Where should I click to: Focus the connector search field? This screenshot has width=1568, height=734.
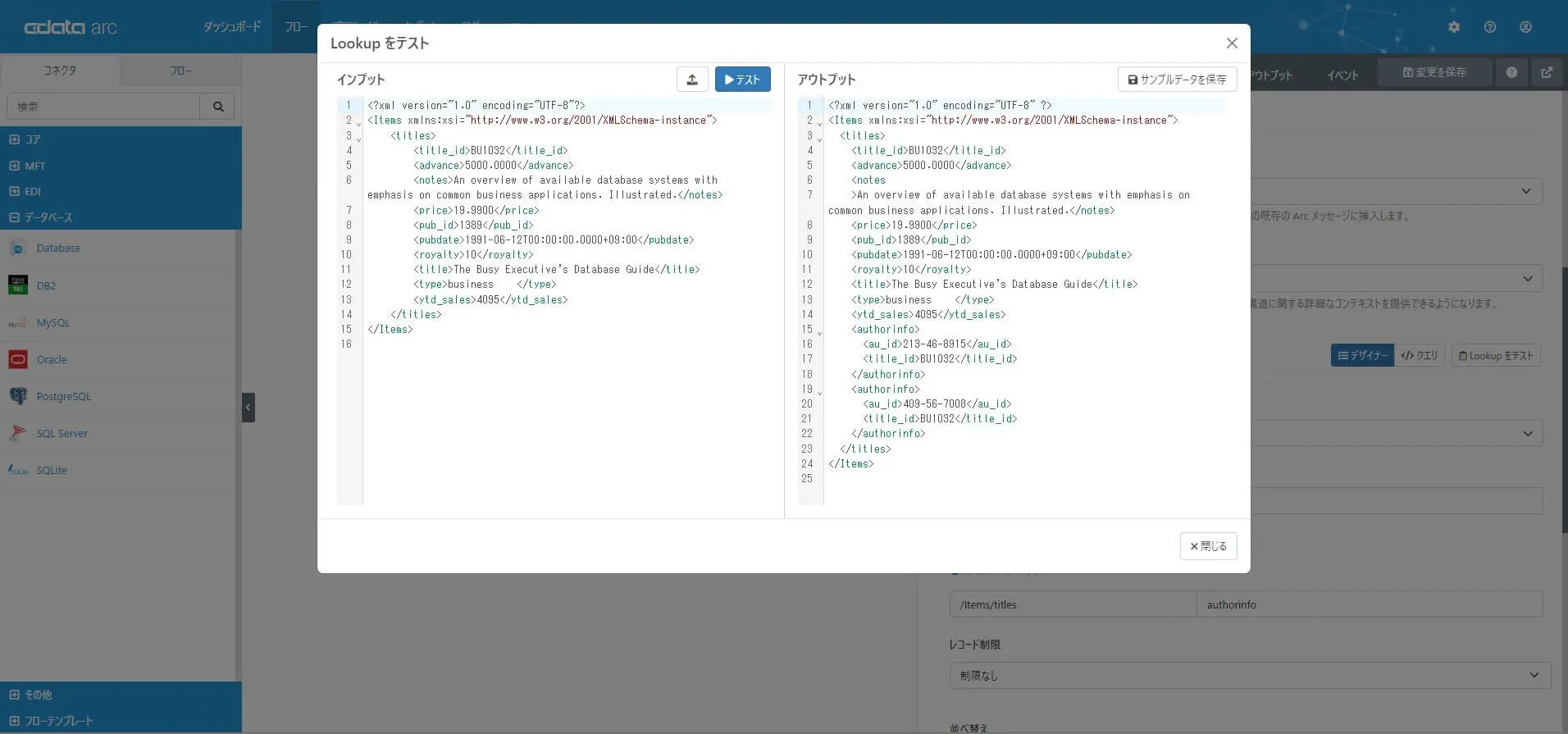103,107
